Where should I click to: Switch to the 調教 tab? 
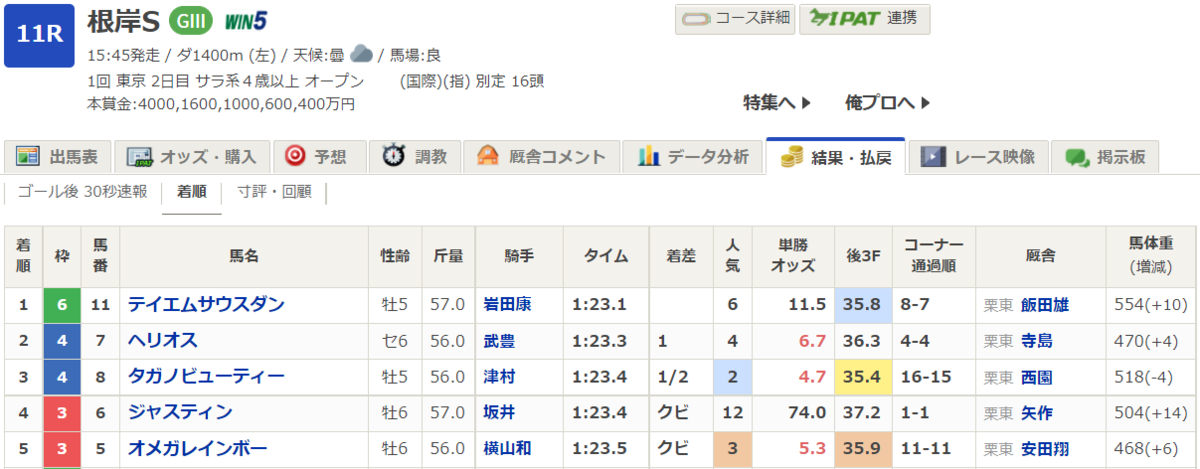coord(414,156)
